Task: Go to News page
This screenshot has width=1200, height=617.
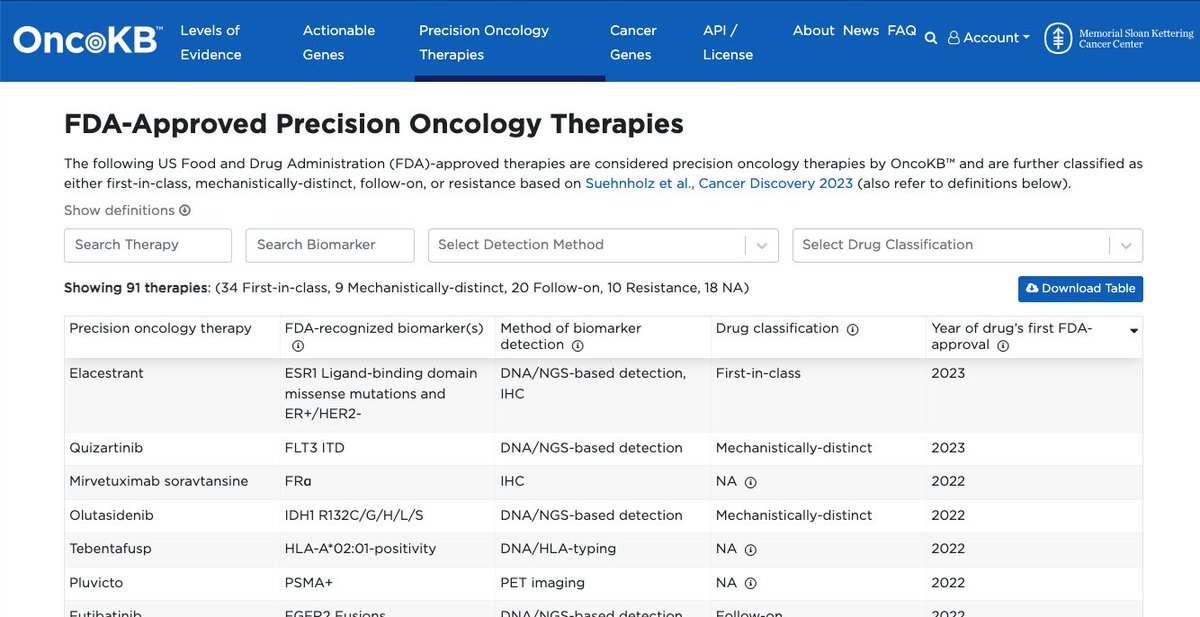Action: click(x=860, y=30)
